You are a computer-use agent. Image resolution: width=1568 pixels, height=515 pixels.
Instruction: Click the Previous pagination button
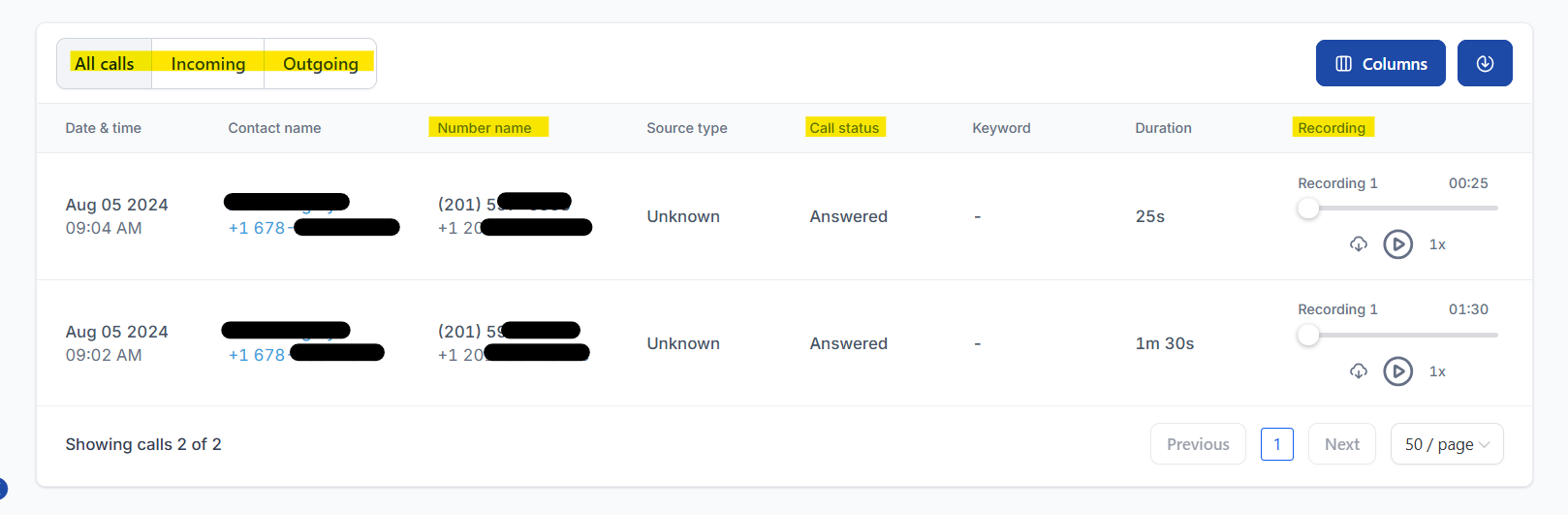[1198, 444]
